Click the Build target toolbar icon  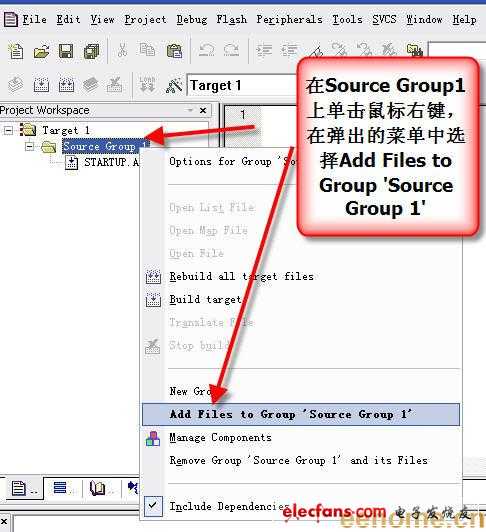point(41,85)
